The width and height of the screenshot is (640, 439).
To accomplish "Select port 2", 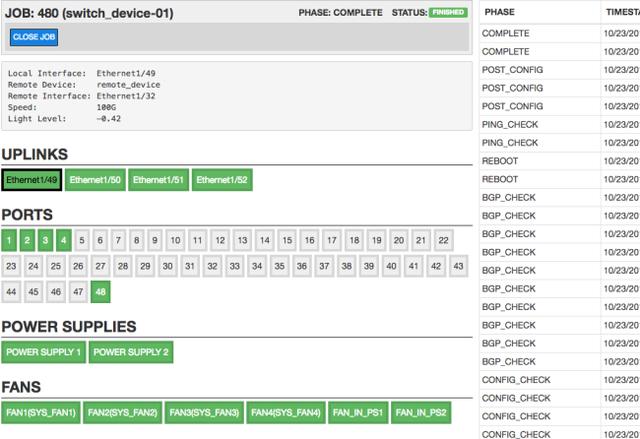I will [27, 240].
